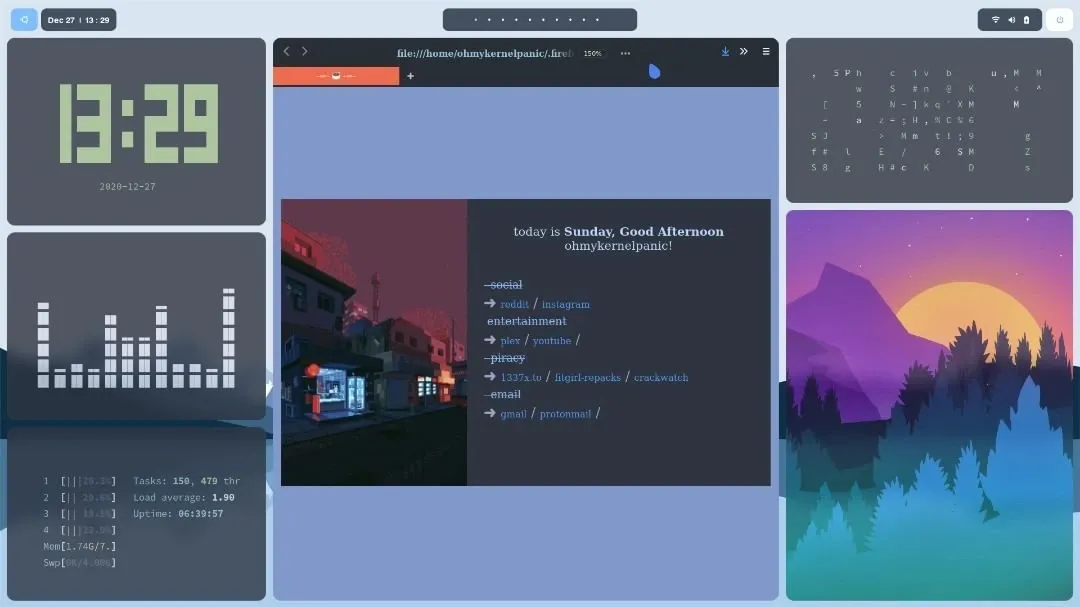
Task: Click the CPU 4 usage bar
Action: pos(80,531)
